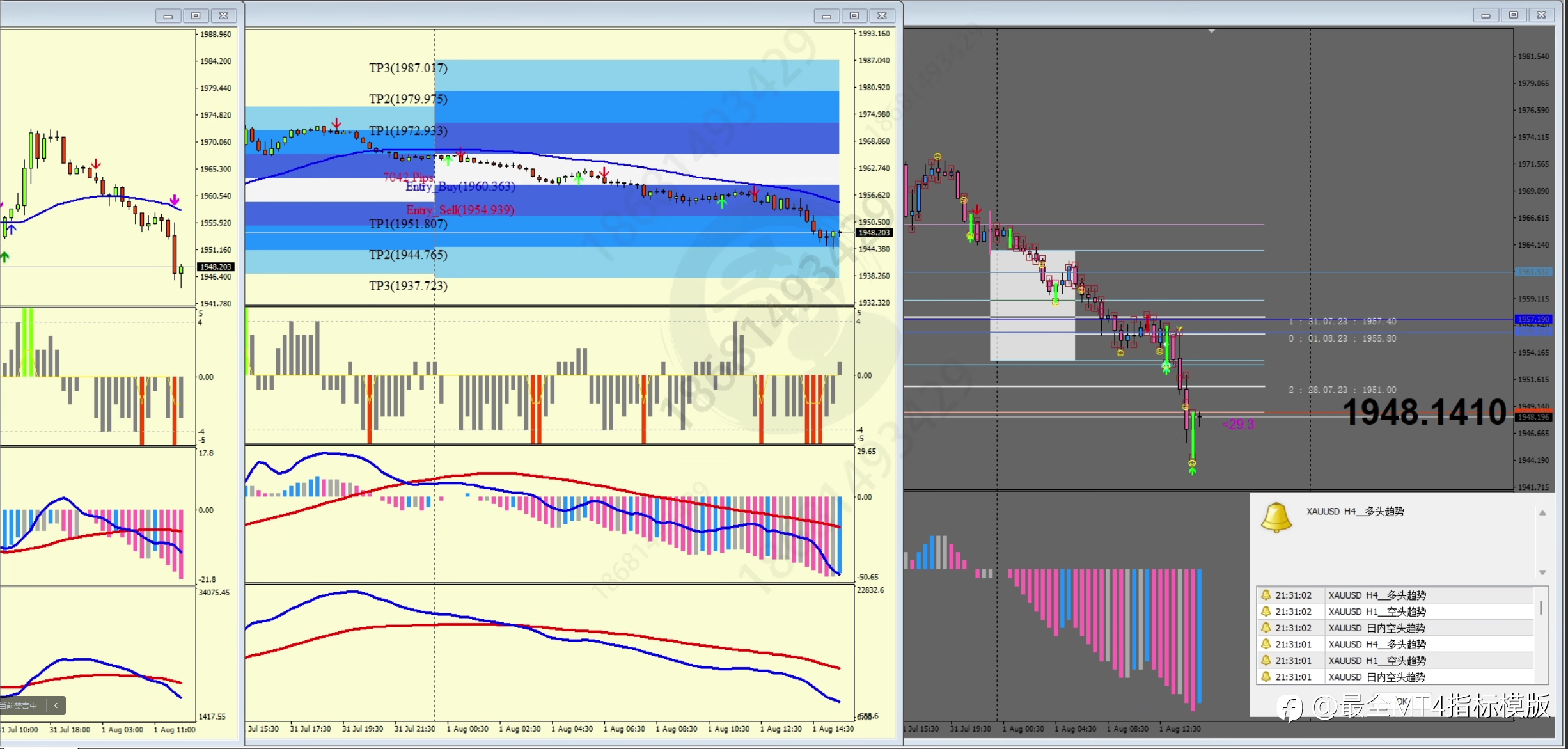Viewport: 1568px width, 749px height.
Task: Click the Entry_Buy(1960.363) chart label
Action: [x=460, y=186]
